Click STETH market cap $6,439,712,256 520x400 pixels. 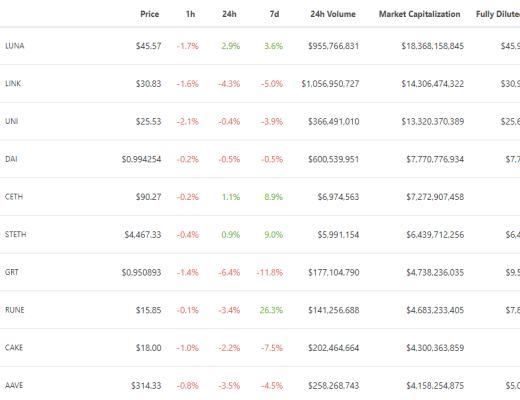pyautogui.click(x=435, y=235)
